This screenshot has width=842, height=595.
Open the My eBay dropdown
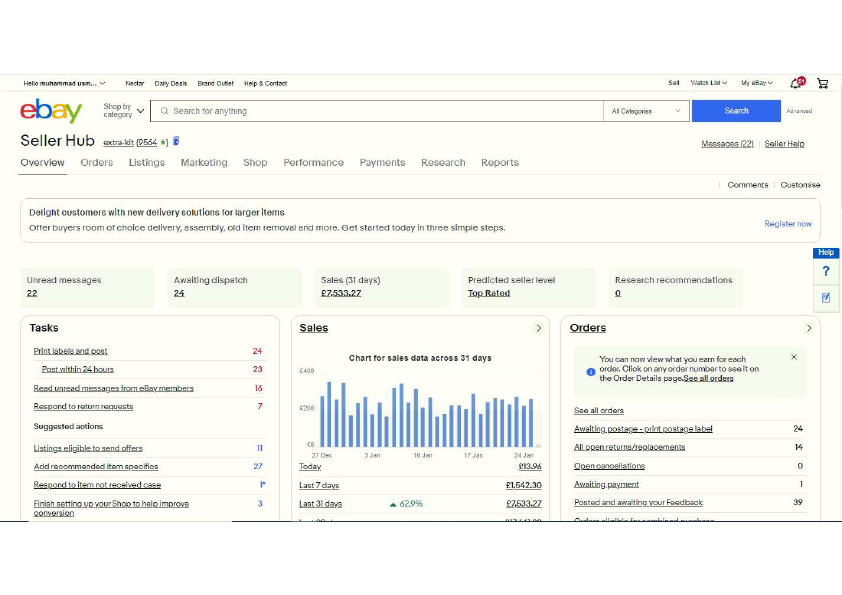click(757, 83)
